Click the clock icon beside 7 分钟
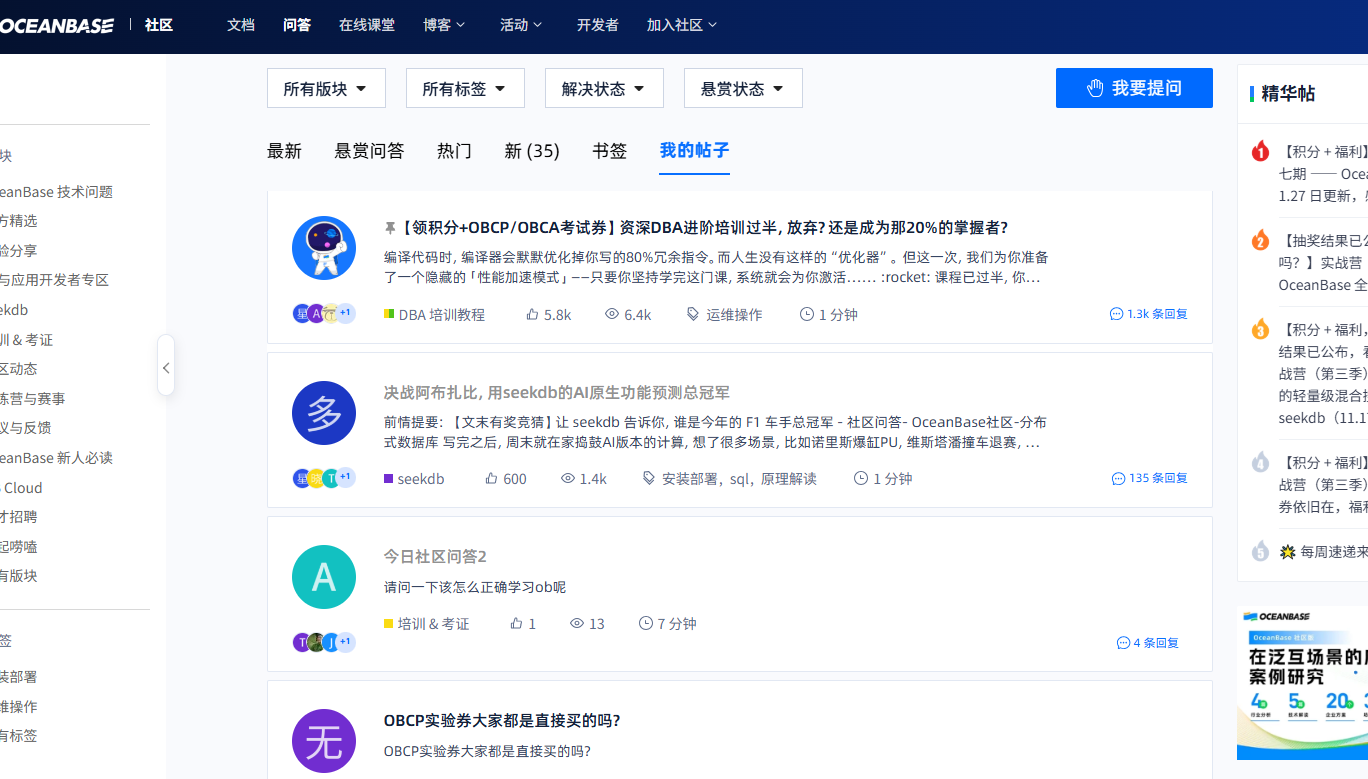Viewport: 1368px width, 779px height. pyautogui.click(x=646, y=624)
